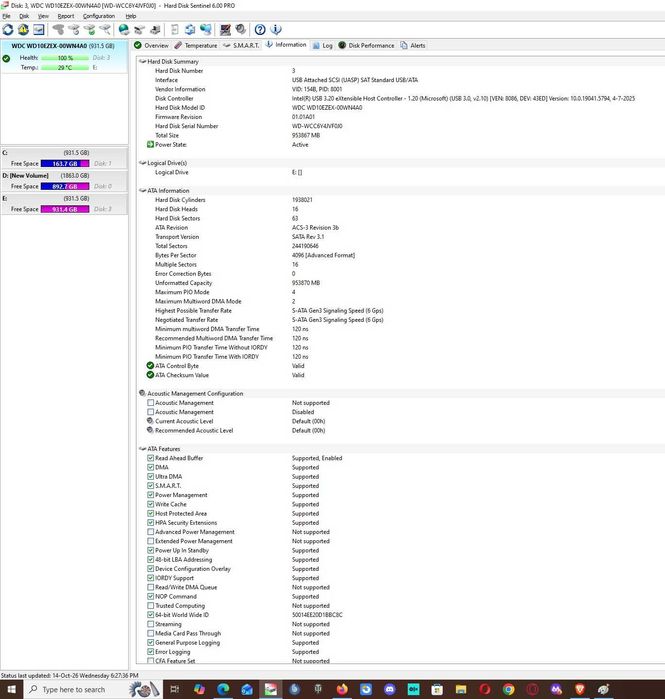
Task: Open the help question mark icon
Action: point(260,30)
